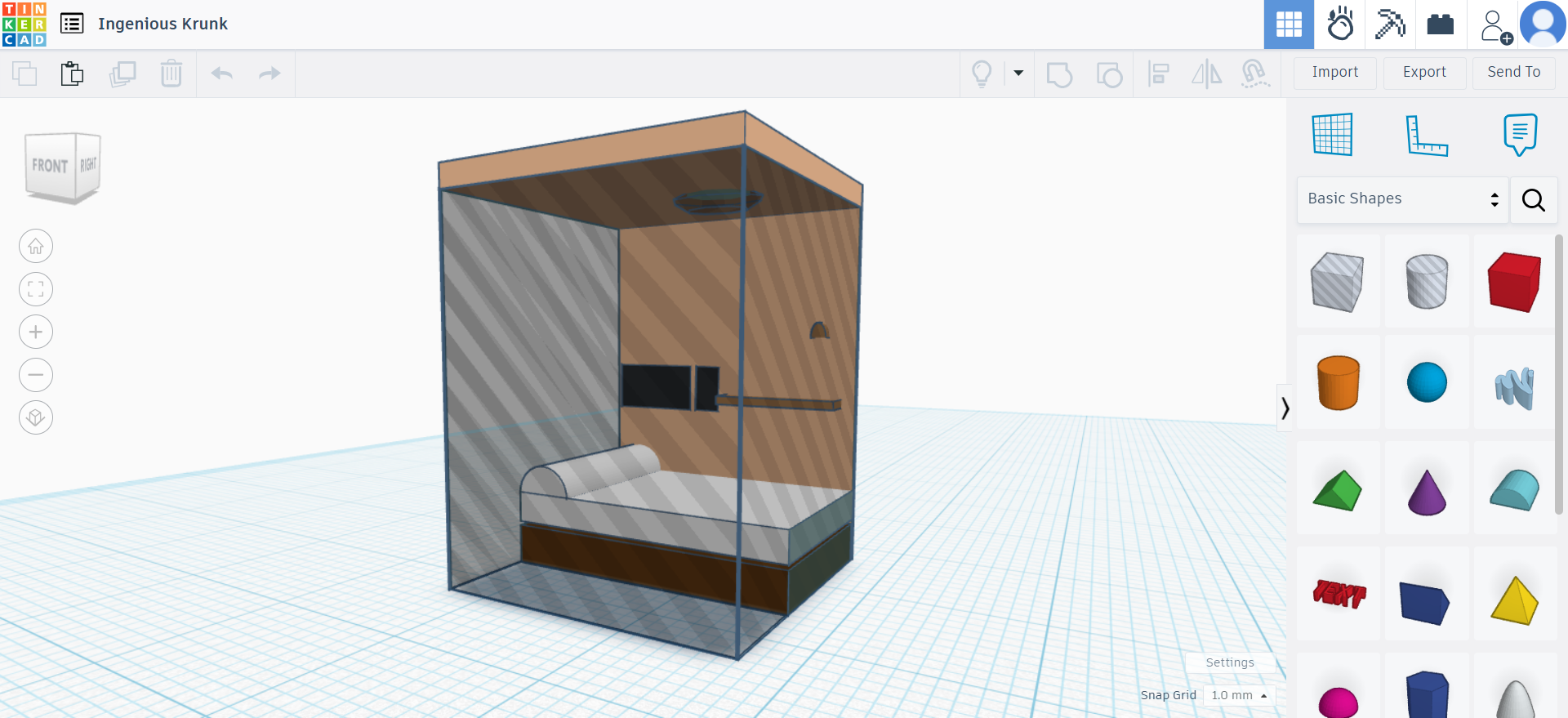
Task: Redo the last action
Action: [x=269, y=74]
